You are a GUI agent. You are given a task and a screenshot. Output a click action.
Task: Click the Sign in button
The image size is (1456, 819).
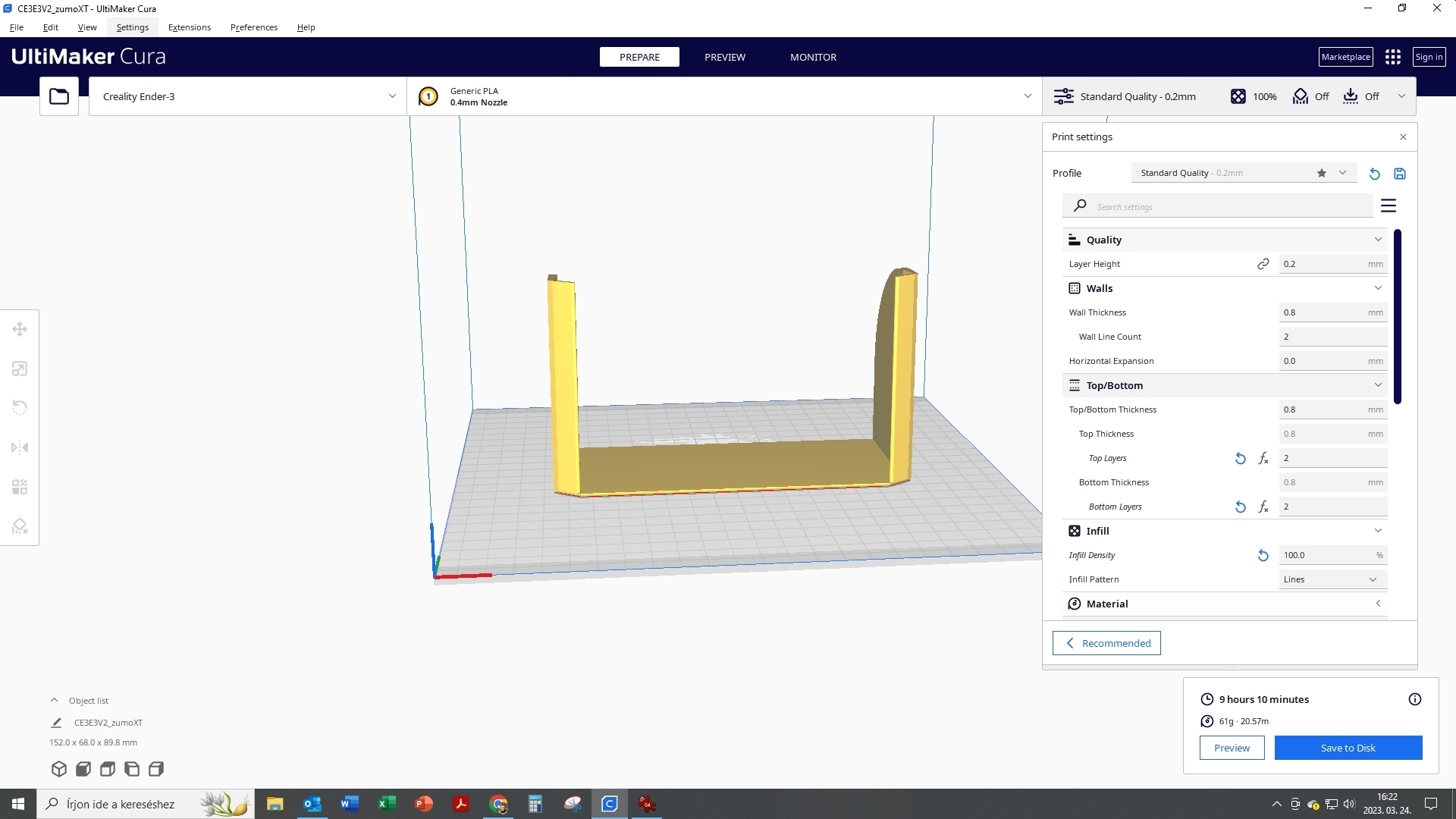1429,57
